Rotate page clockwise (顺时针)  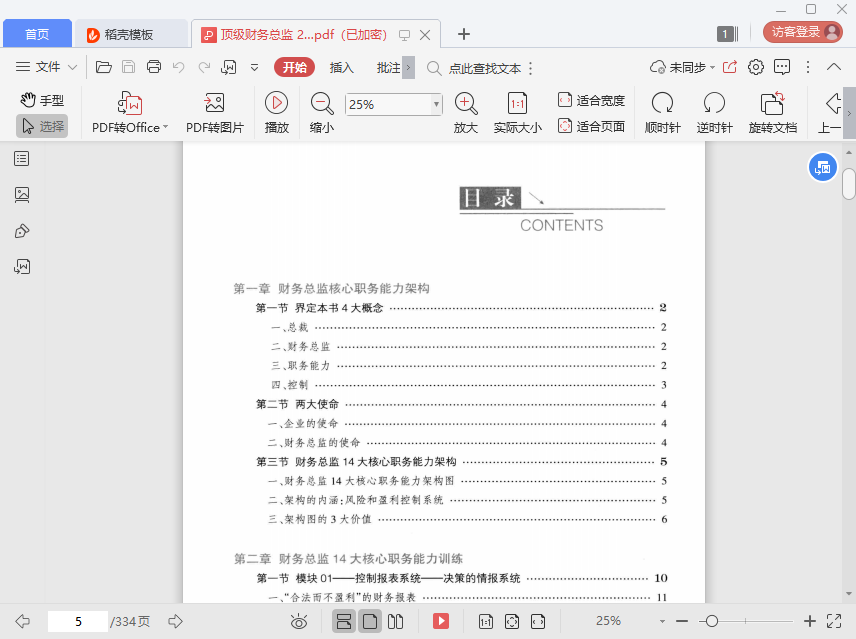coord(662,103)
